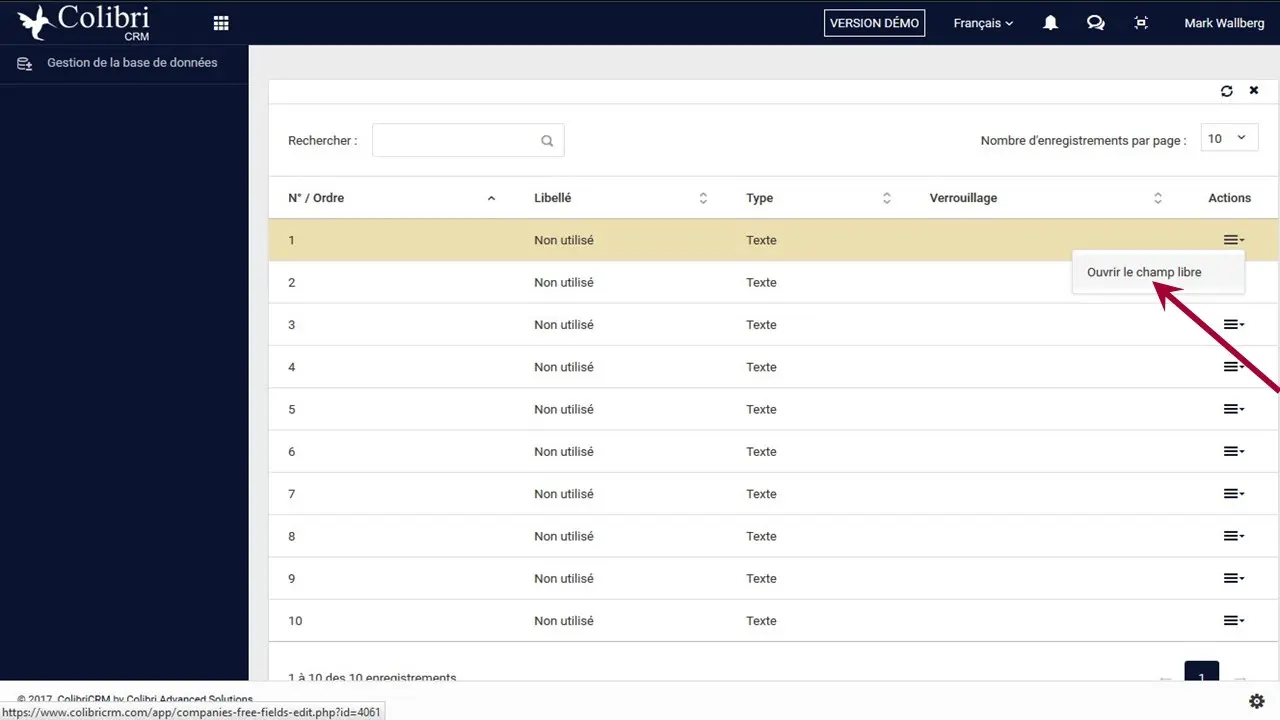This screenshot has width=1280, height=720.
Task: Open actions menu for row 8
Action: click(1234, 536)
